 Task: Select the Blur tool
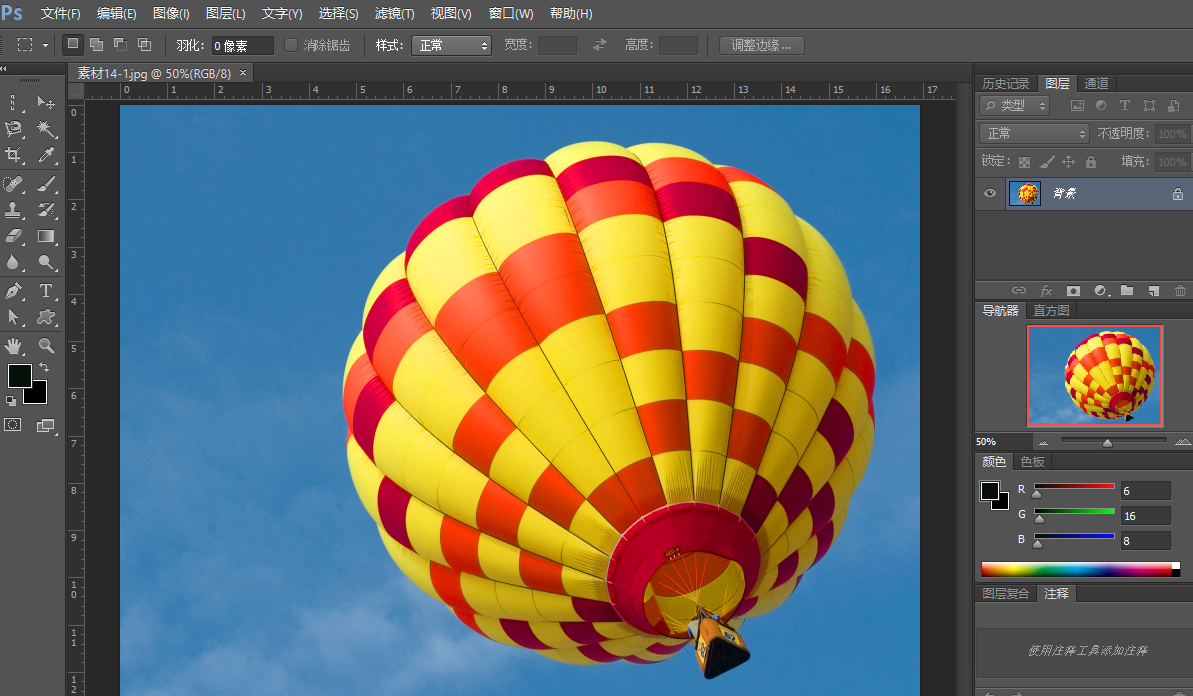click(x=13, y=262)
